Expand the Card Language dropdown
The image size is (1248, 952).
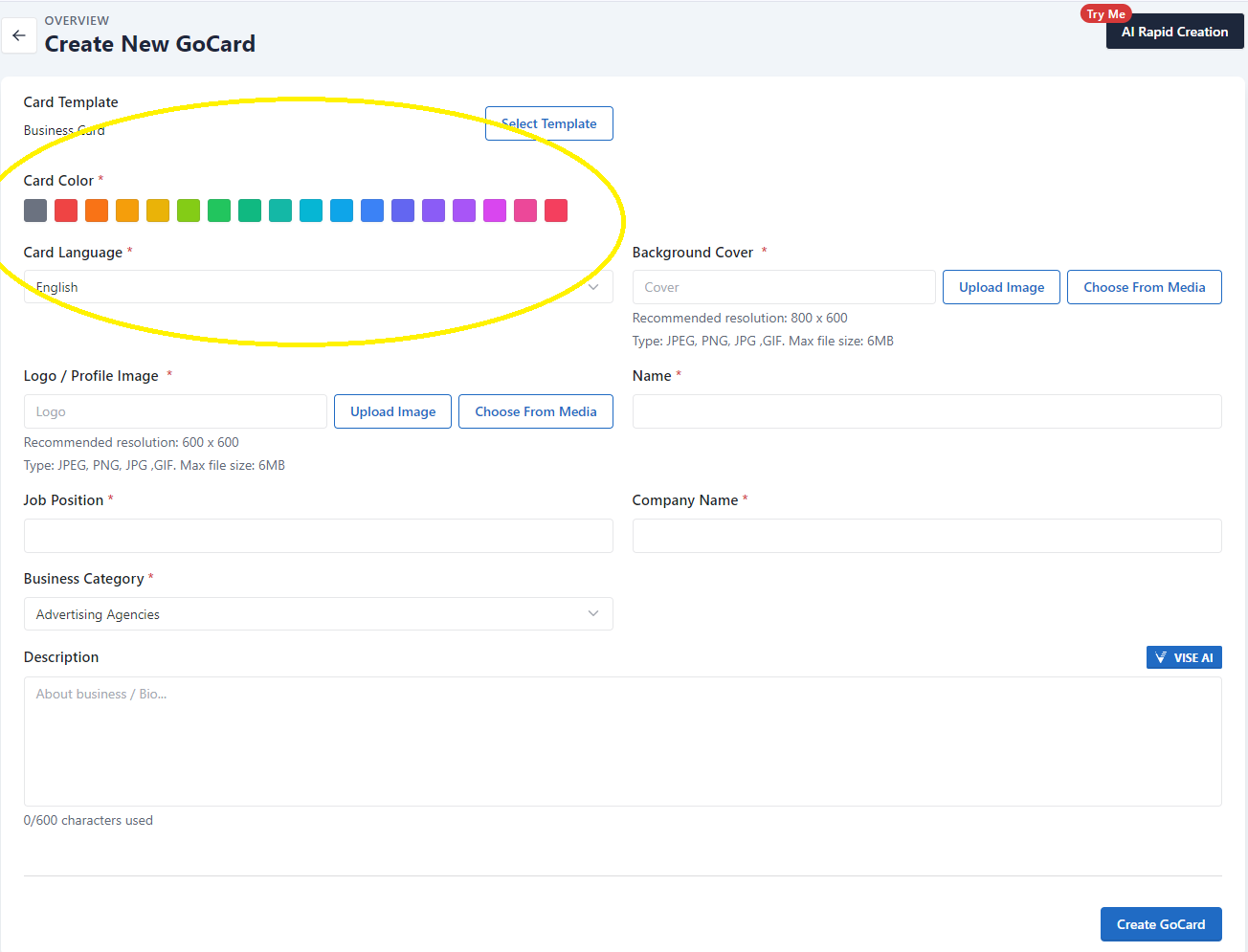318,287
